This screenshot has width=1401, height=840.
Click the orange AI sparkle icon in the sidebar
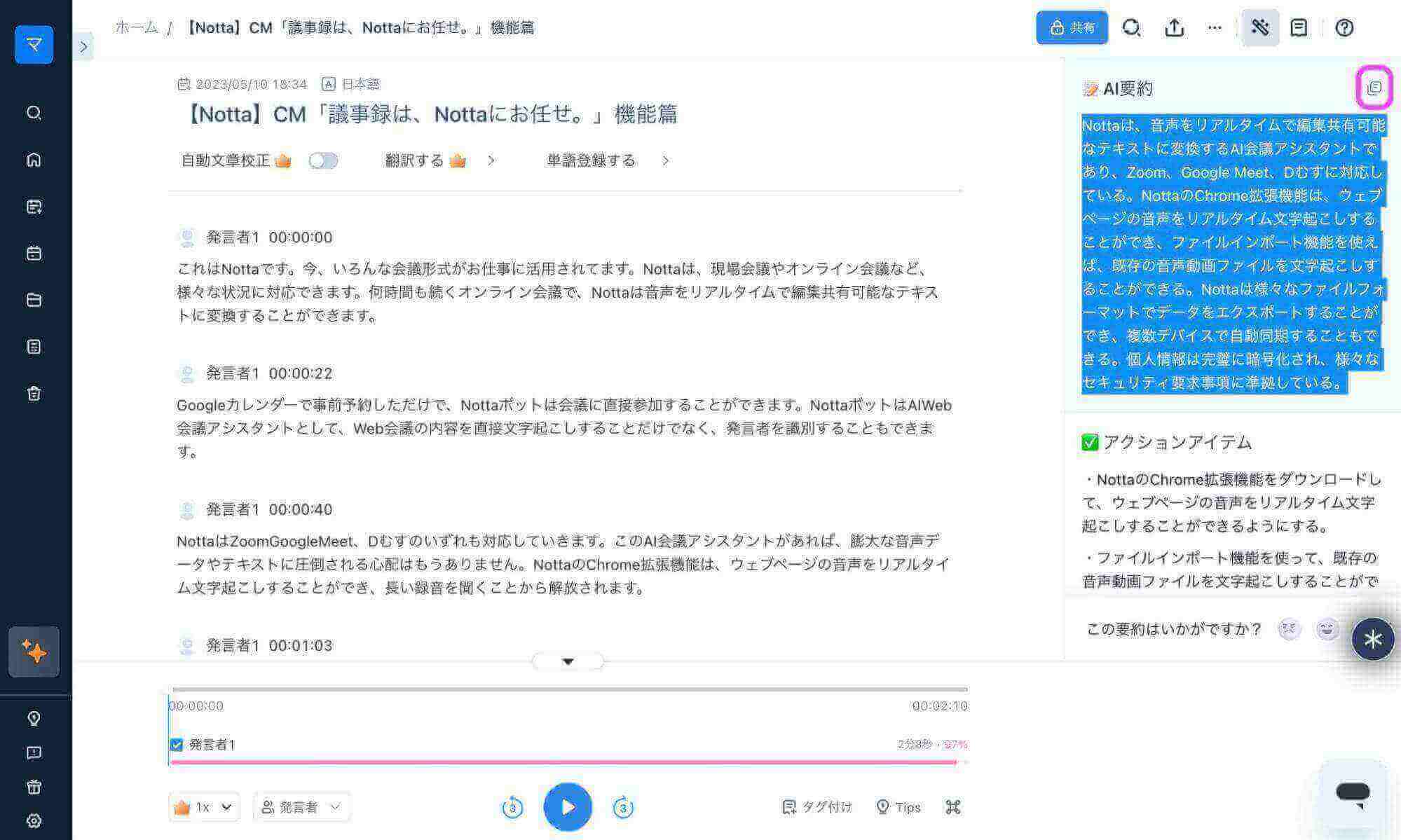(x=34, y=652)
